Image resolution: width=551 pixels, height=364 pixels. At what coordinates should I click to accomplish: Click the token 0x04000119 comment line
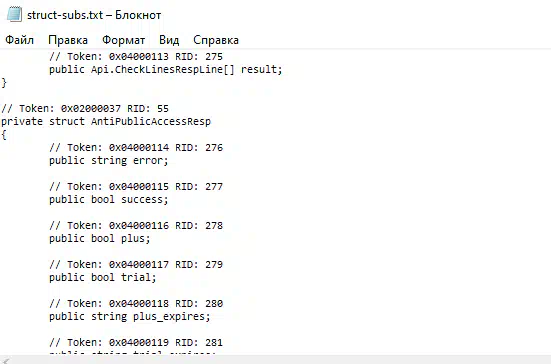point(136,343)
